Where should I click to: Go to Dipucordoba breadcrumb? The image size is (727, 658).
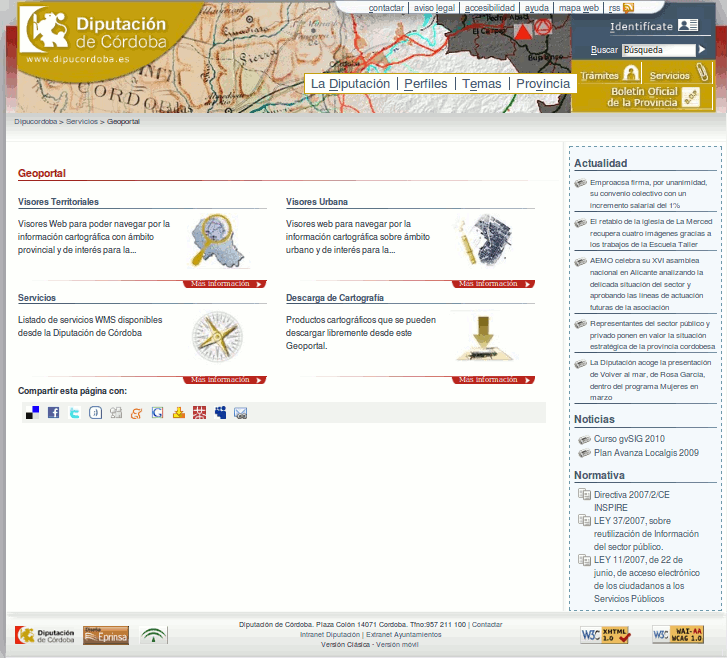tap(35, 121)
